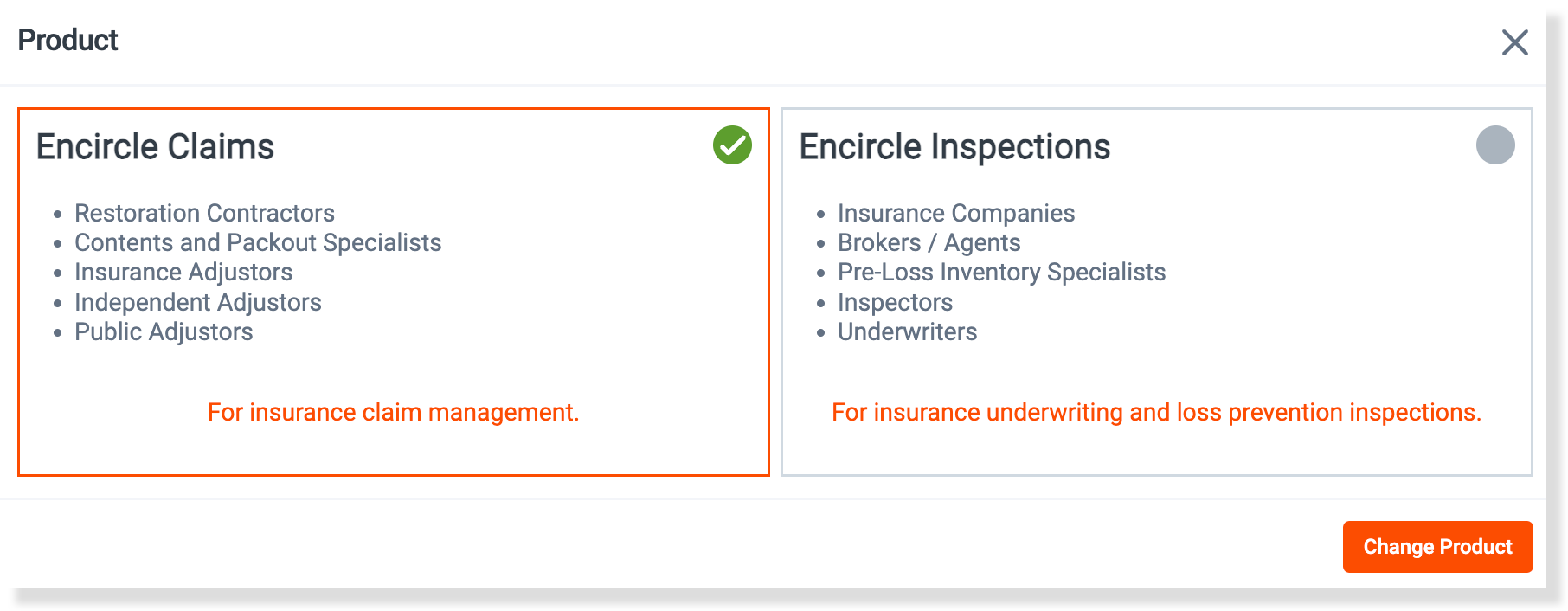Click the Change Product button
The image size is (1568, 611).
(x=1437, y=547)
